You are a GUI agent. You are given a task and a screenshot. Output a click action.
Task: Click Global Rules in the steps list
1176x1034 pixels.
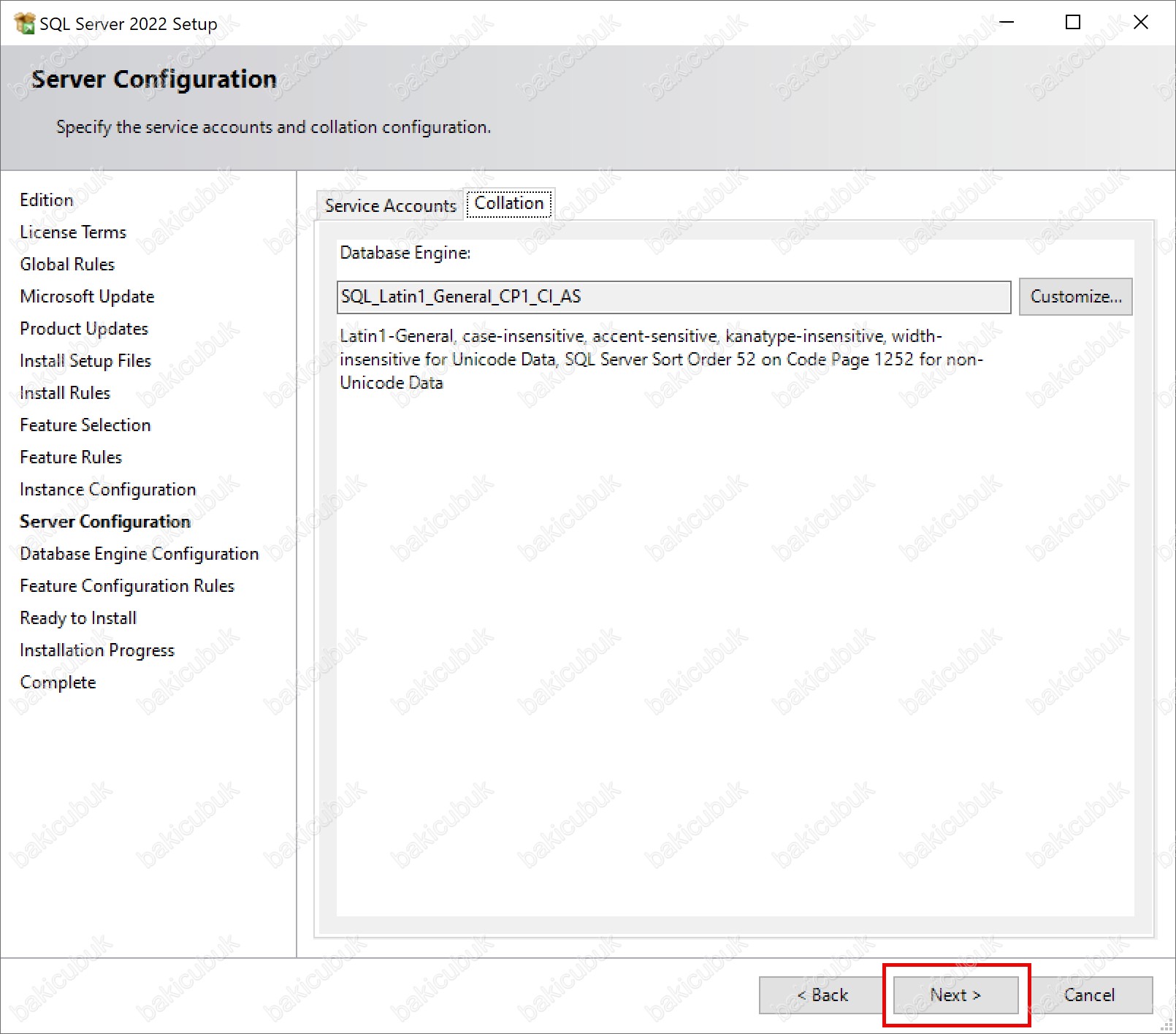point(67,265)
